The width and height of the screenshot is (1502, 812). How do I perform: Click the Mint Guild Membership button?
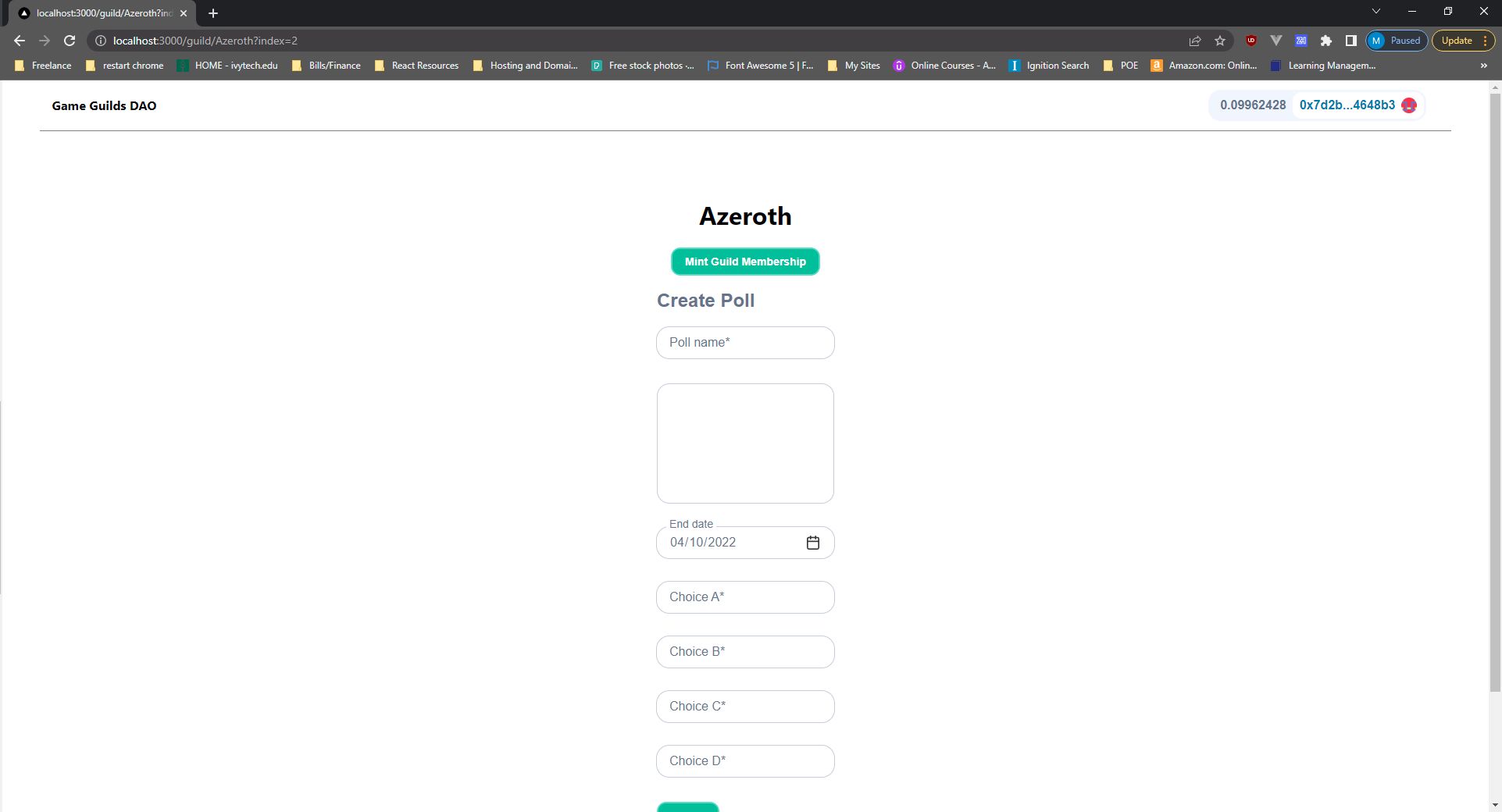tap(745, 262)
